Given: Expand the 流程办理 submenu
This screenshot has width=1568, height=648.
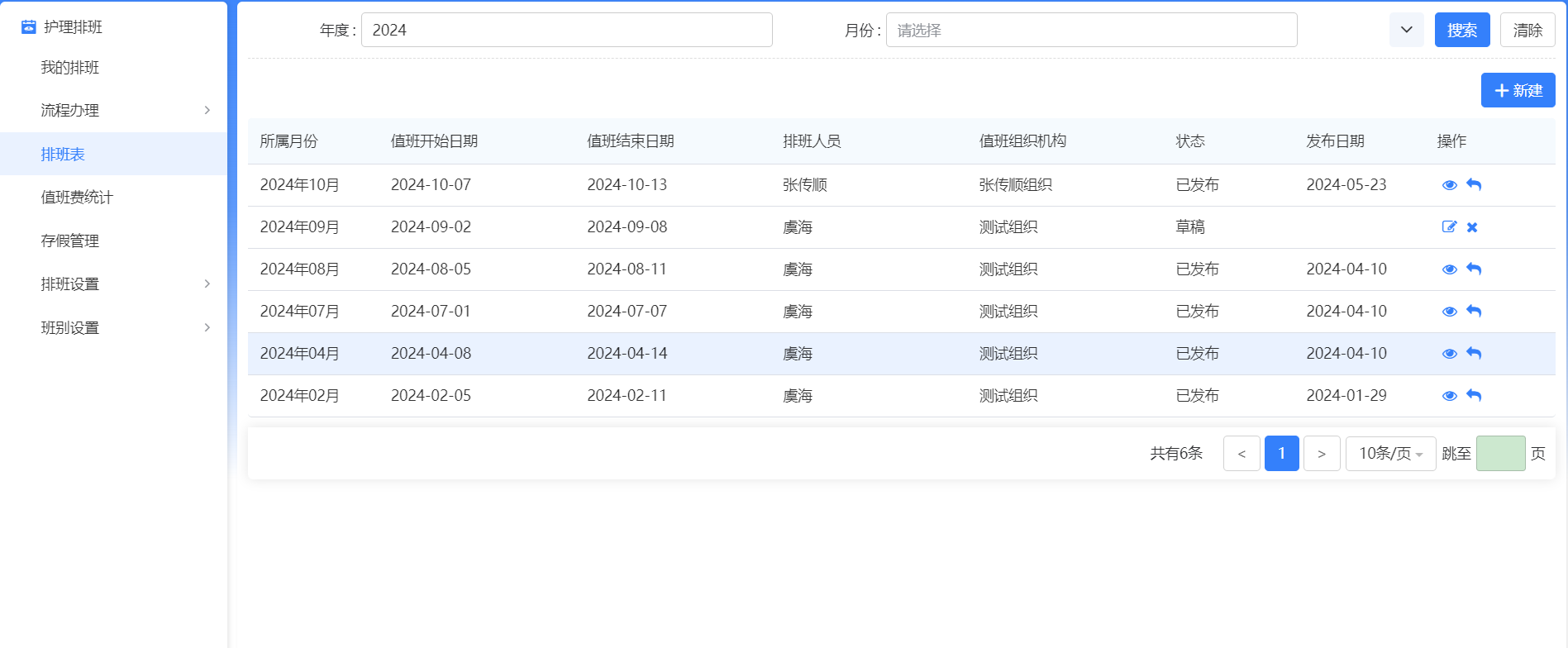Looking at the screenshot, I should click(207, 110).
